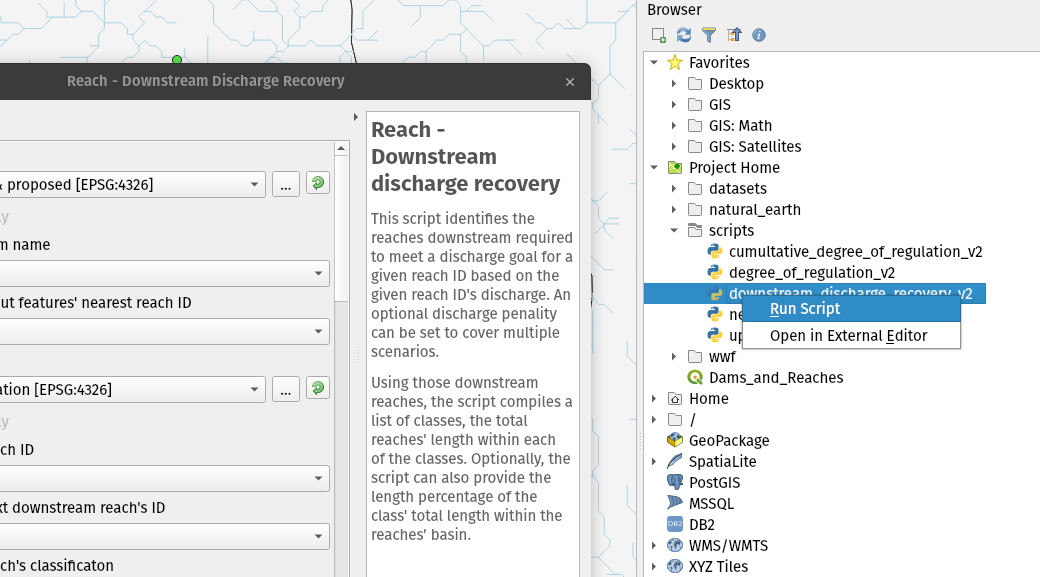Click the PostGIS entry in browser
Viewport: 1040px width, 577px height.
tap(714, 482)
